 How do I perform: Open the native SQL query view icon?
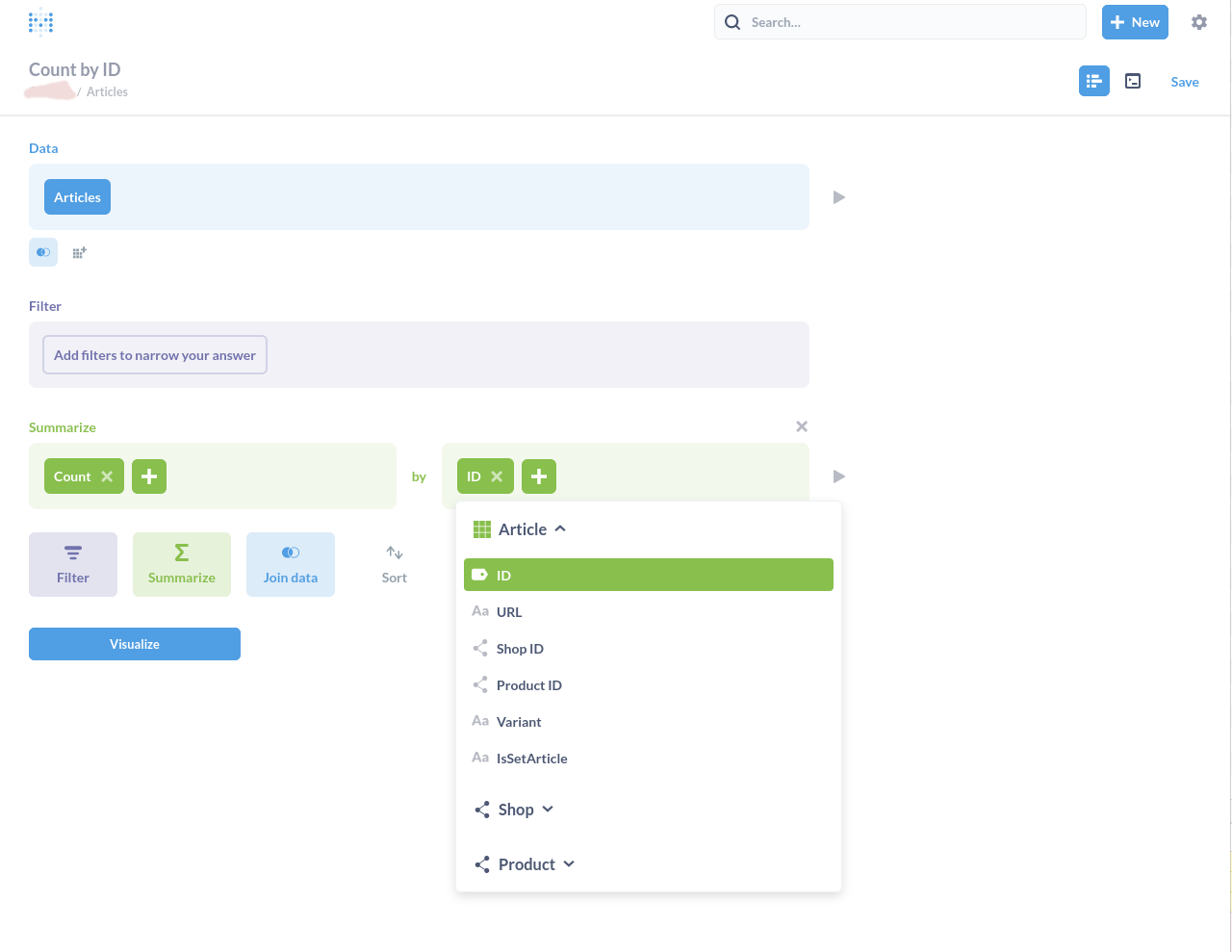point(1133,81)
